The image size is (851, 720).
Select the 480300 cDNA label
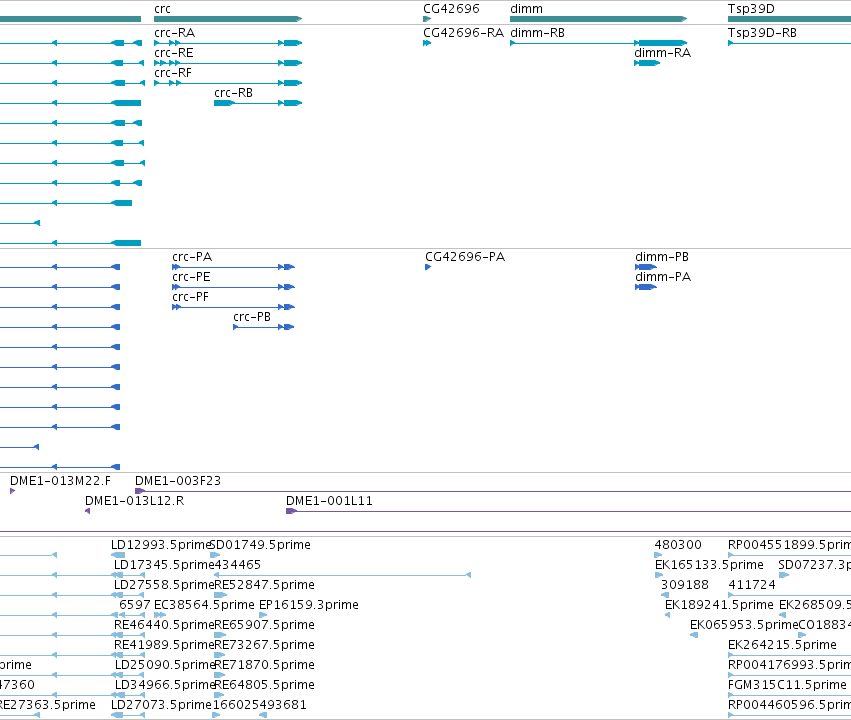coord(678,545)
